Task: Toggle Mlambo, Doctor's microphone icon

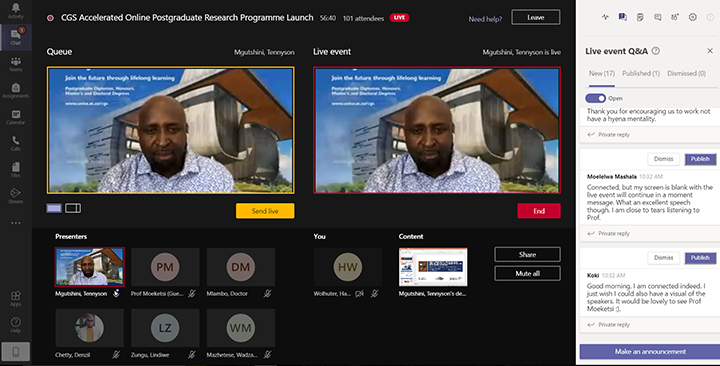Action: point(267,293)
